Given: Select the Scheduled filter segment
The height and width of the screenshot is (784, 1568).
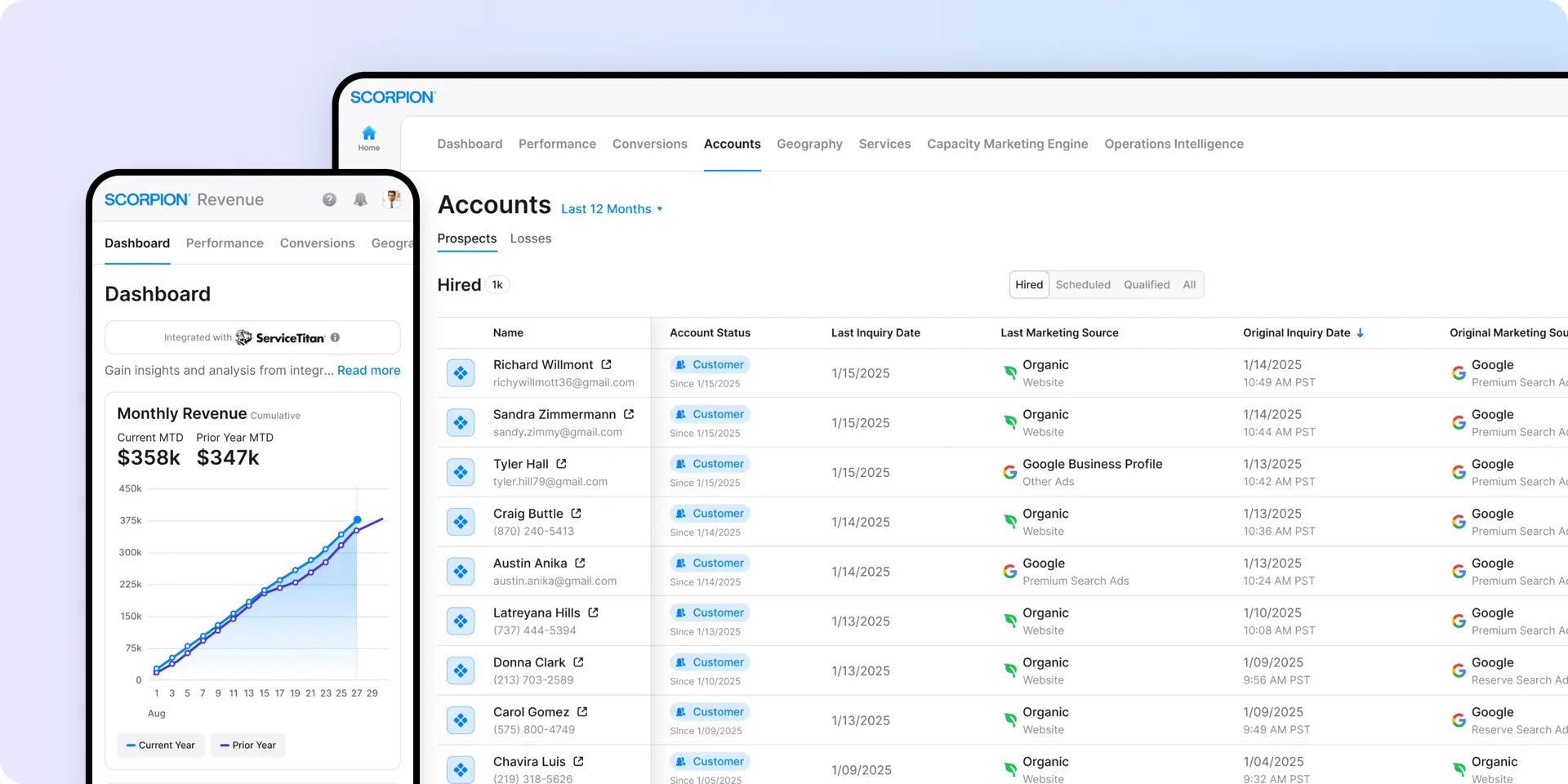Looking at the screenshot, I should tap(1083, 285).
